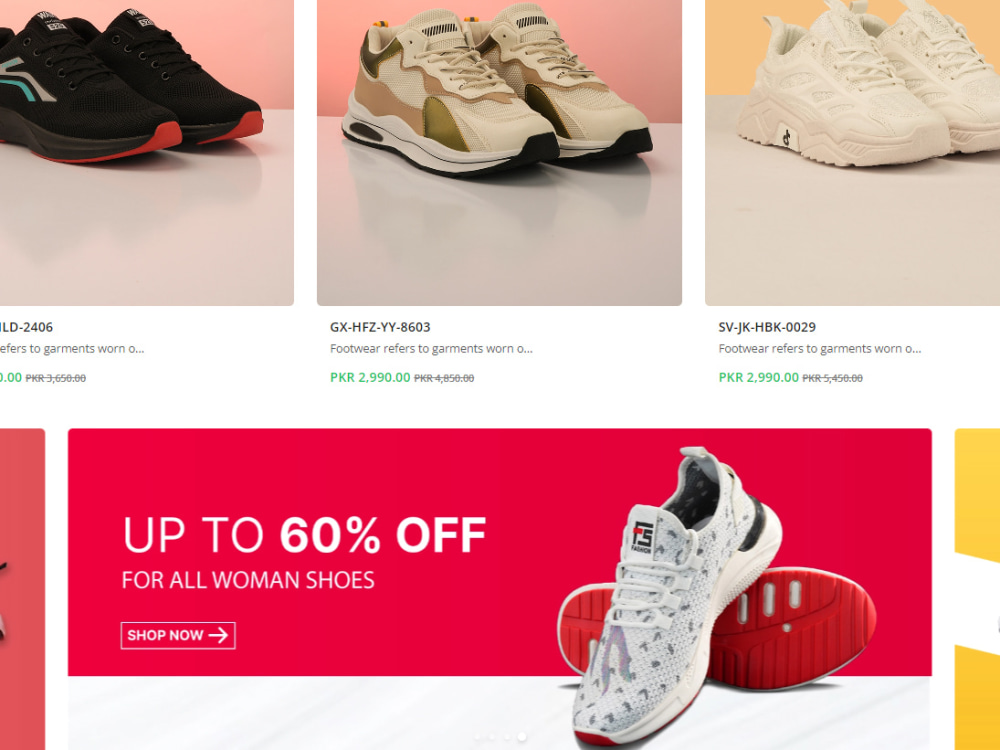
Task: Click the beige and gold sneaker image
Action: click(x=499, y=152)
